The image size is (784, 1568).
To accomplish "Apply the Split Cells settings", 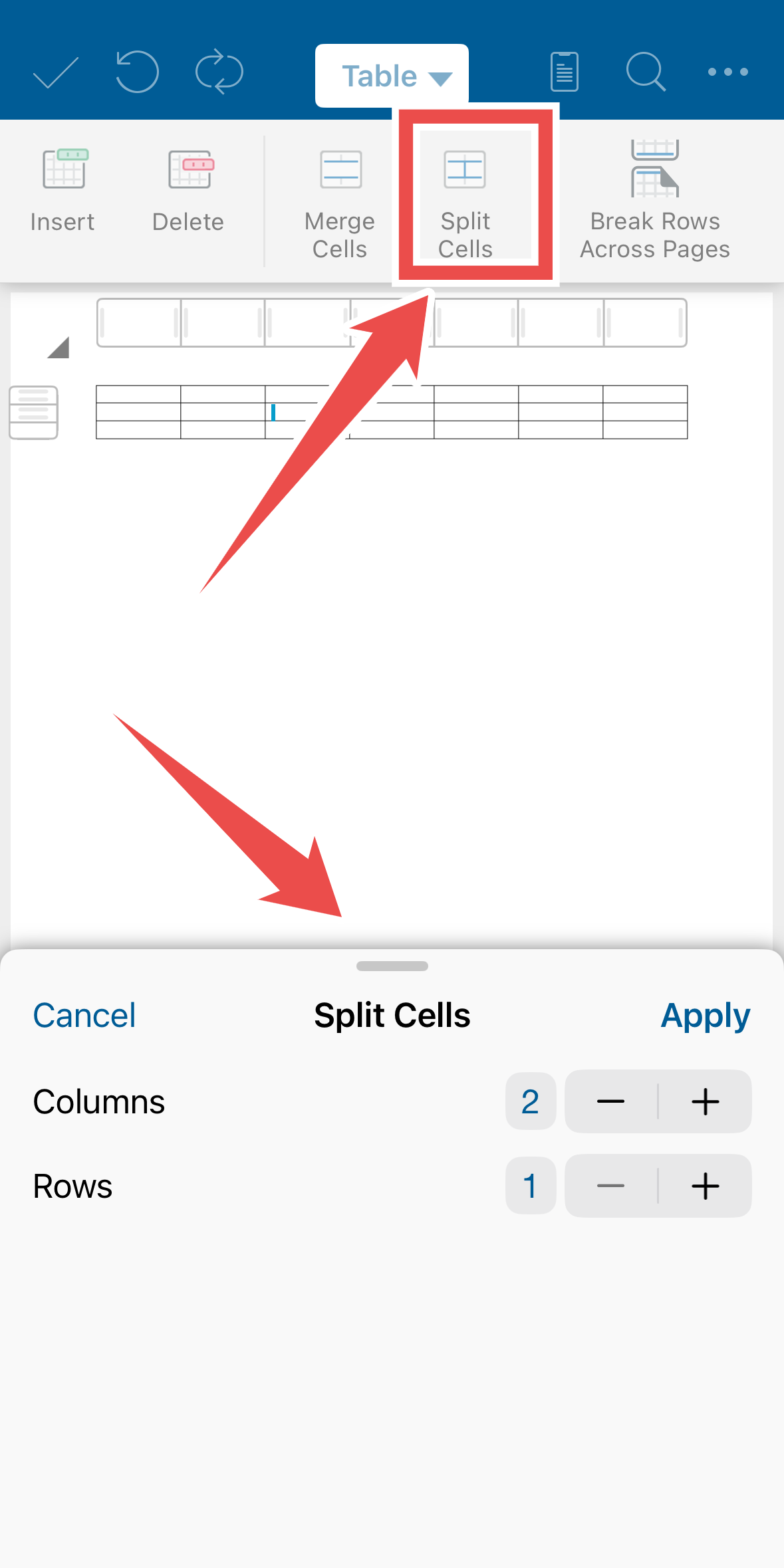I will click(706, 1016).
